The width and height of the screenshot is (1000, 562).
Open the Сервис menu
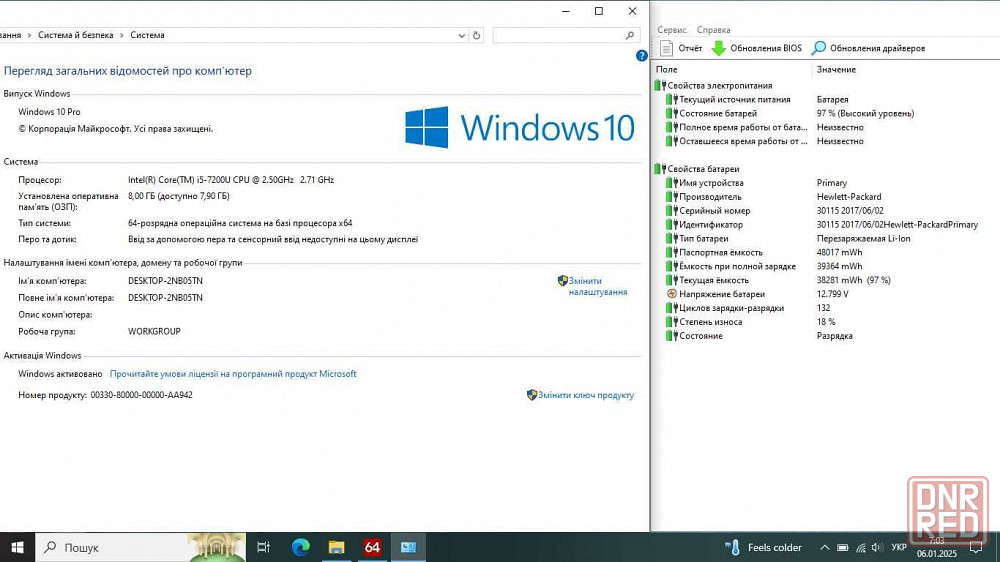point(672,30)
